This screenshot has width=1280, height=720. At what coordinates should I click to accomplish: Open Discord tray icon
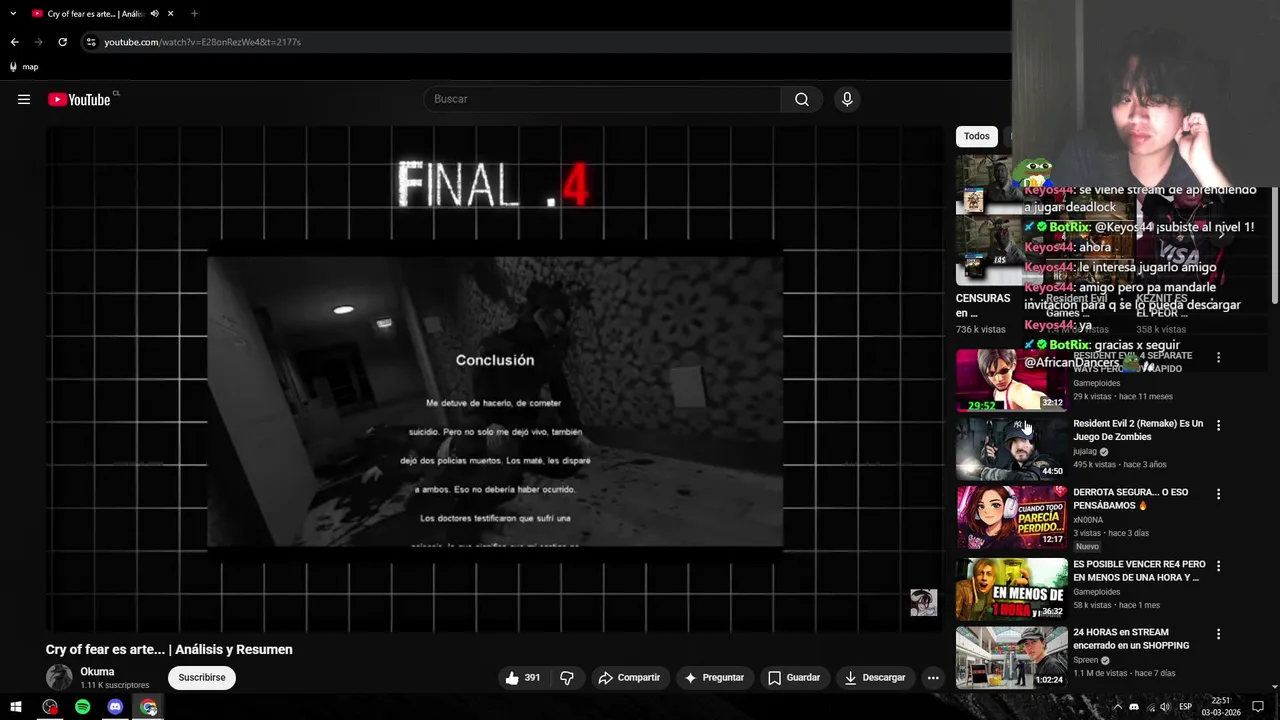1134,707
